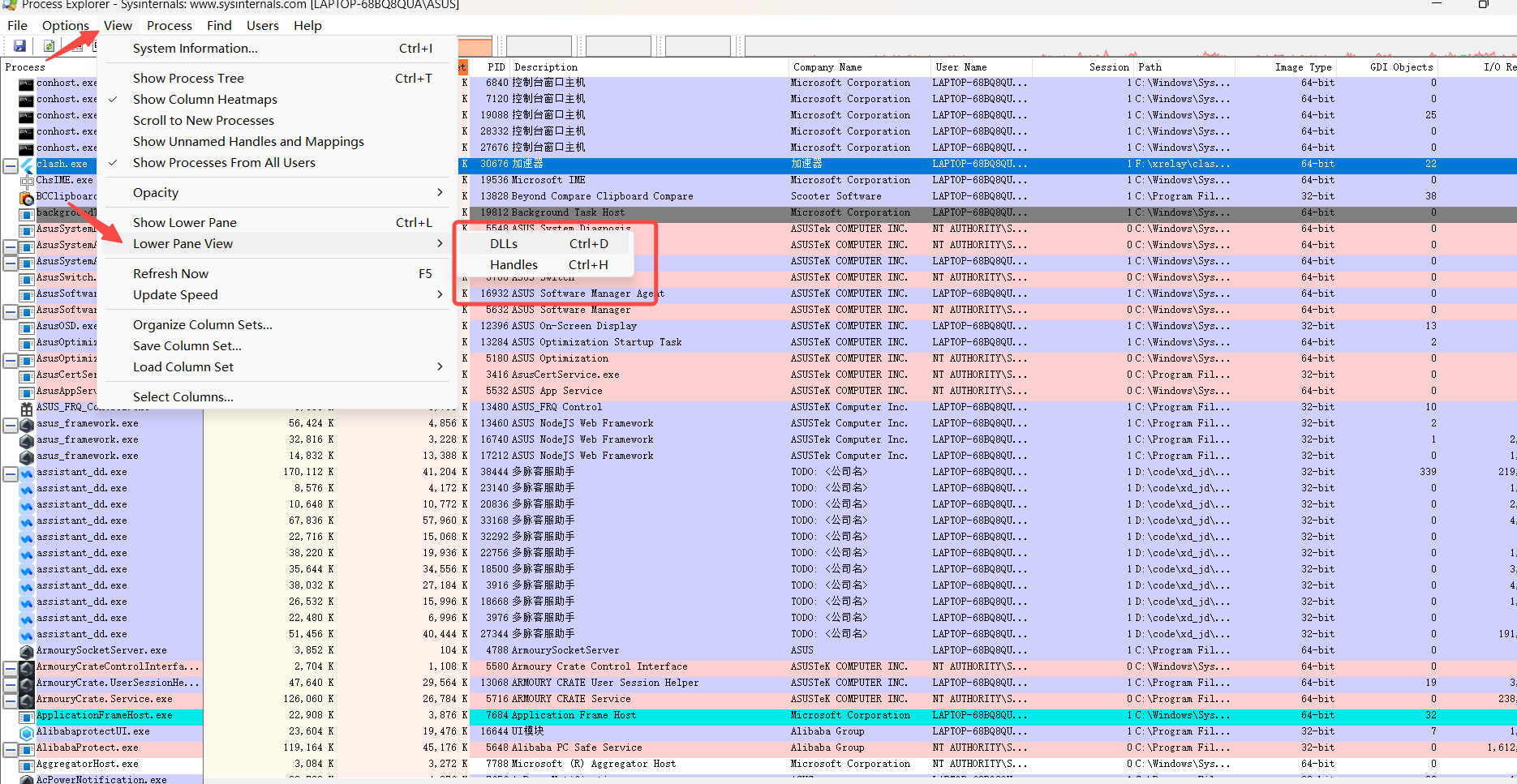1517x784 pixels.
Task: Sort by the User Name column header
Action: pos(981,67)
